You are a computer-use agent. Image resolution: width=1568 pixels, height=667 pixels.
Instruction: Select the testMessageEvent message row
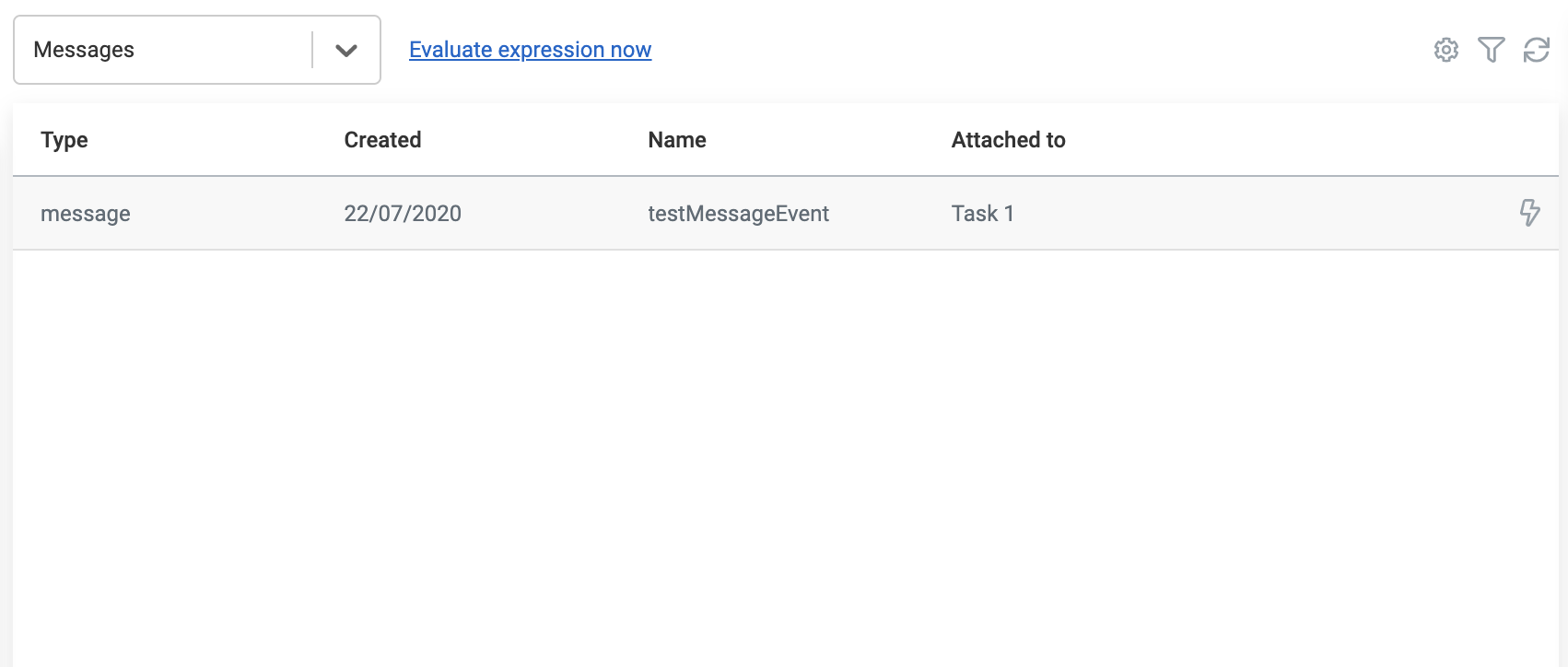737,213
